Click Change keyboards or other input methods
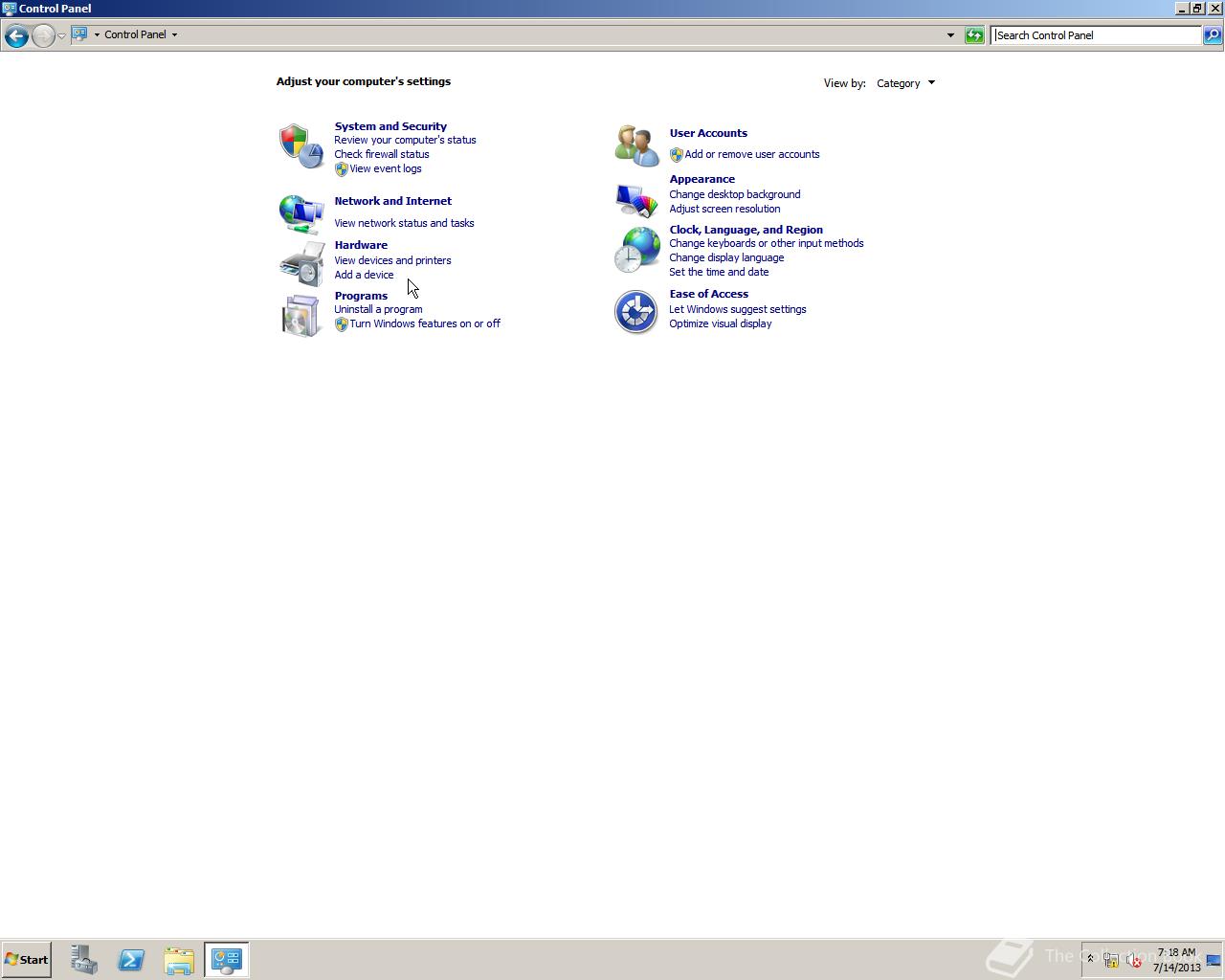1225x980 pixels. (x=767, y=243)
